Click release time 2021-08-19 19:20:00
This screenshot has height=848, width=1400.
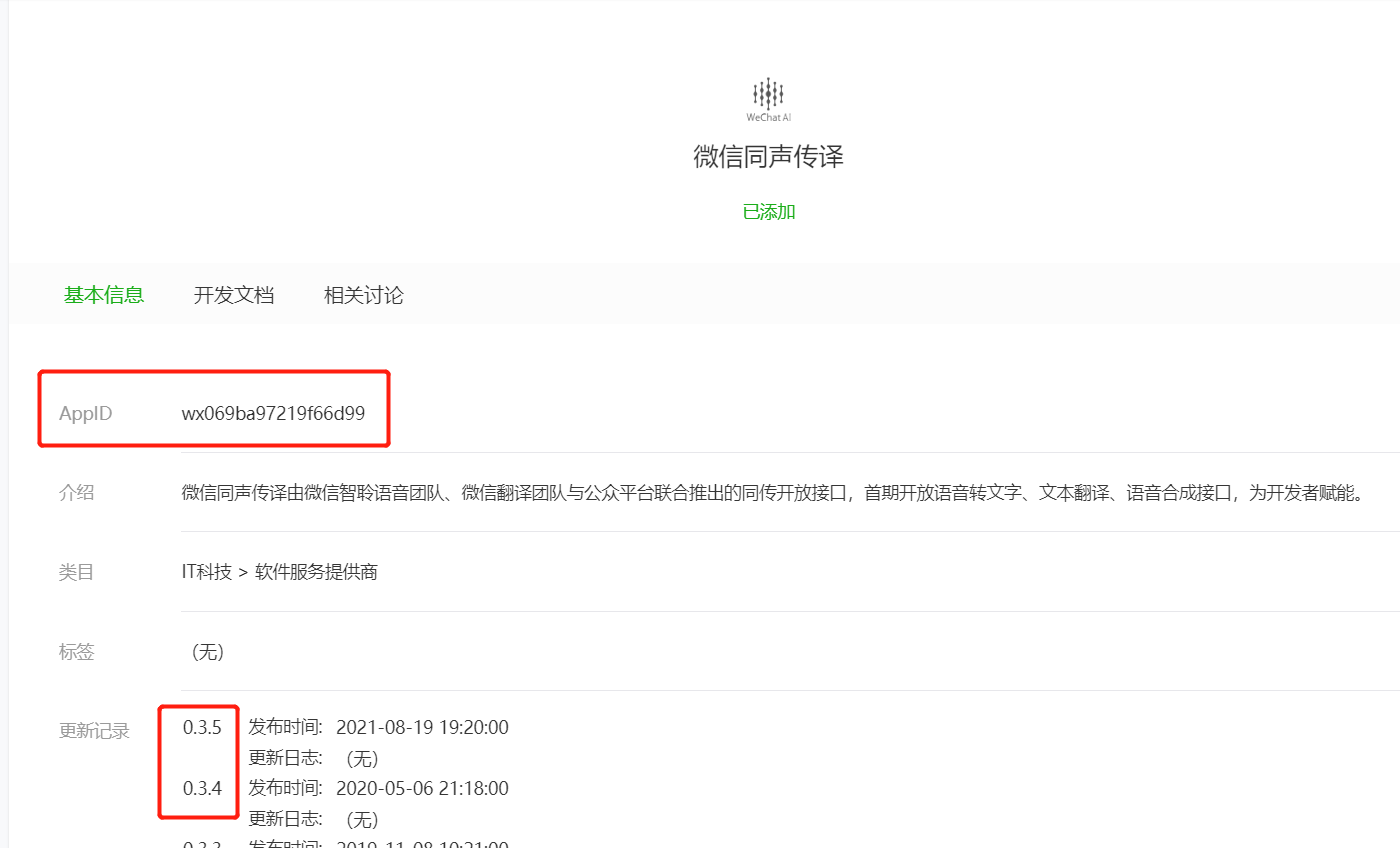point(422,727)
